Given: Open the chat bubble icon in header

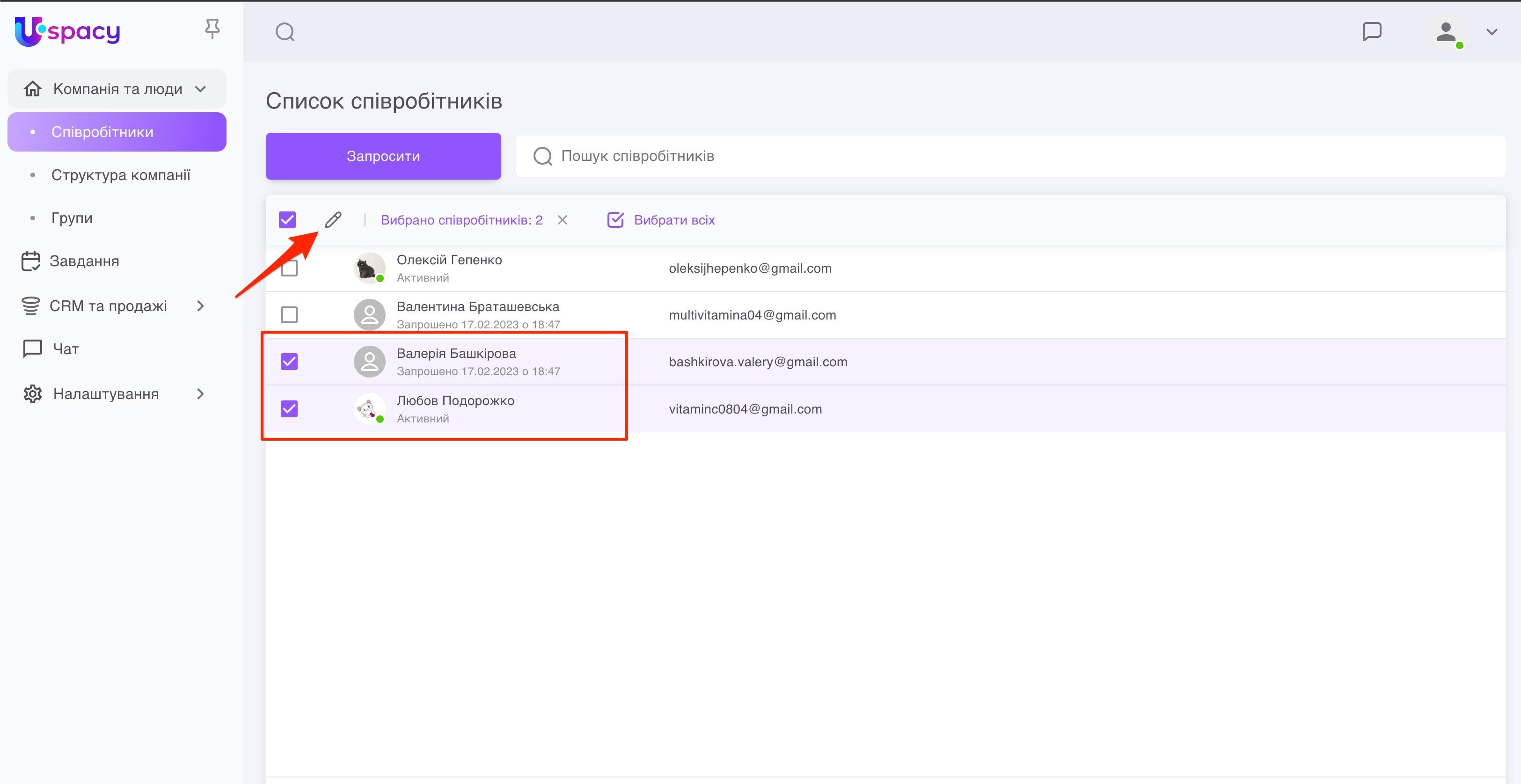Looking at the screenshot, I should tap(1371, 32).
